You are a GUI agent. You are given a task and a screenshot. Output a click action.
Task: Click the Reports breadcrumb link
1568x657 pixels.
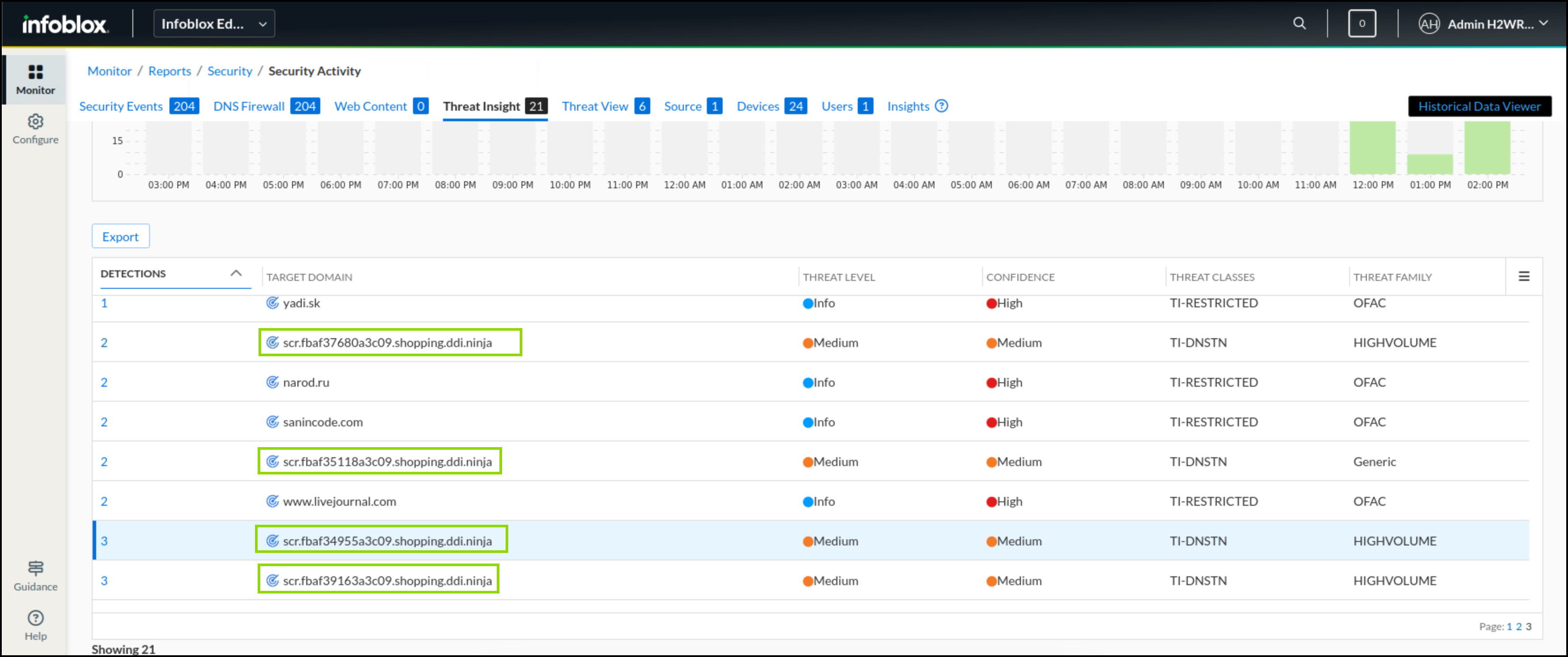[169, 71]
